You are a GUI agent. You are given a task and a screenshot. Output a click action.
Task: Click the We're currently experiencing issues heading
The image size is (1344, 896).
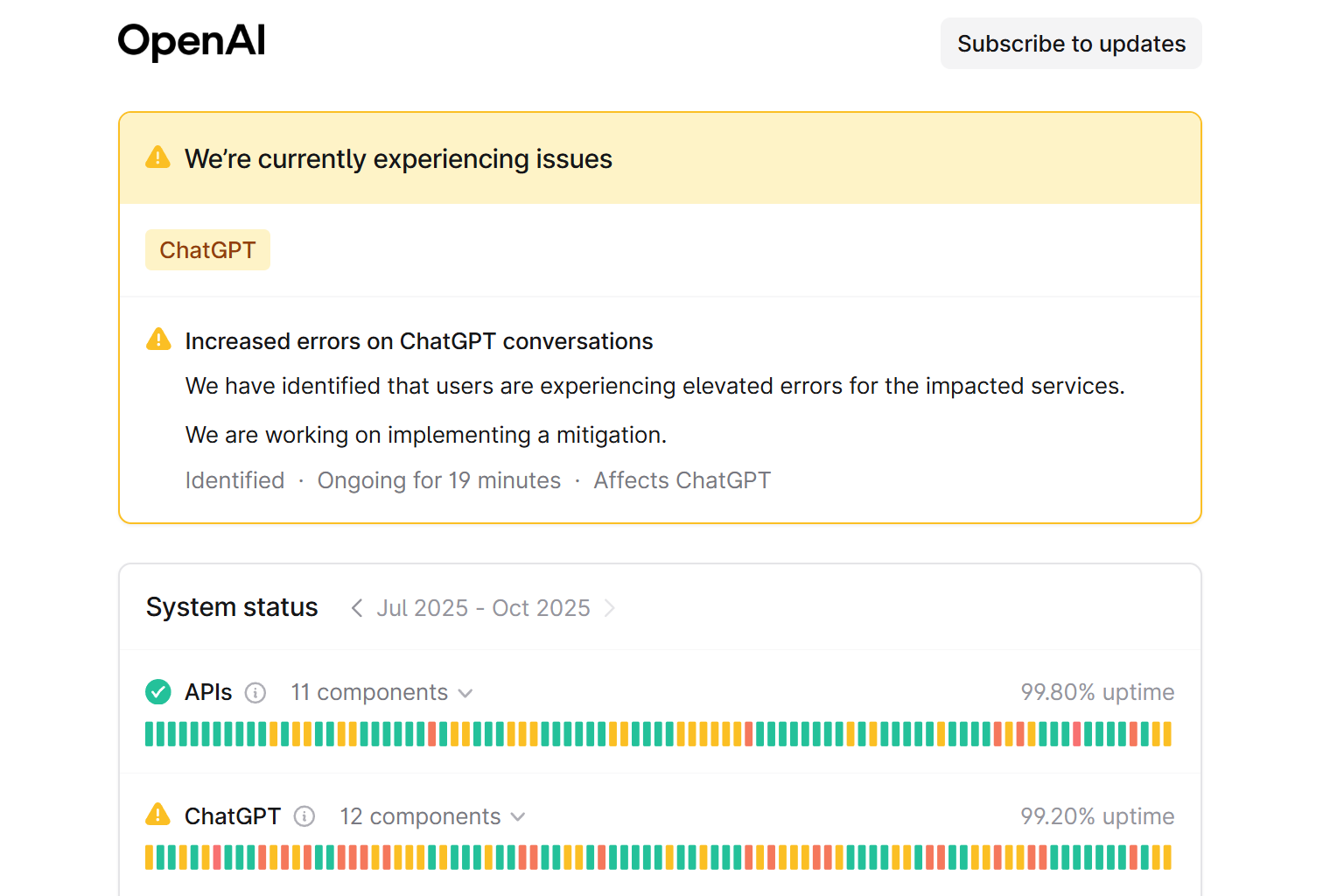coord(398,159)
